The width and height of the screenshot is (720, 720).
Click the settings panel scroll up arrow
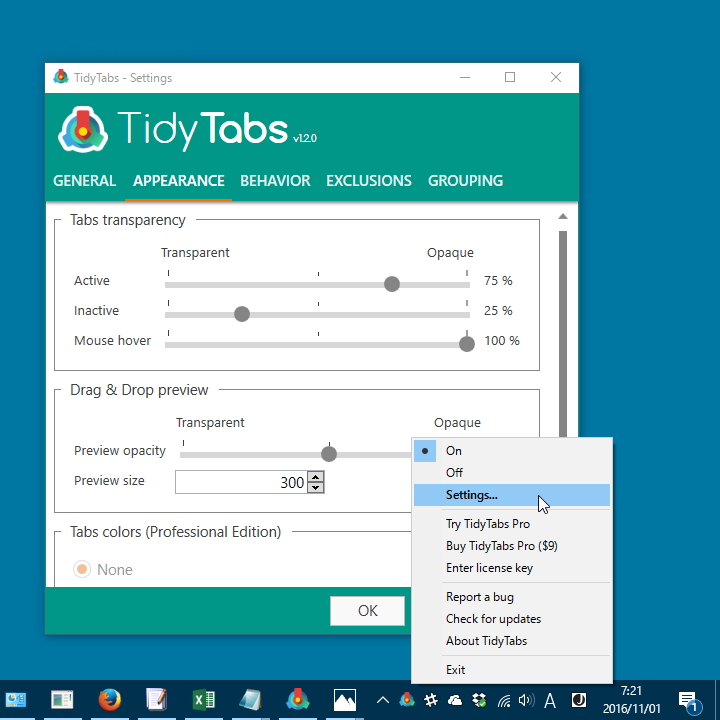pyautogui.click(x=563, y=216)
